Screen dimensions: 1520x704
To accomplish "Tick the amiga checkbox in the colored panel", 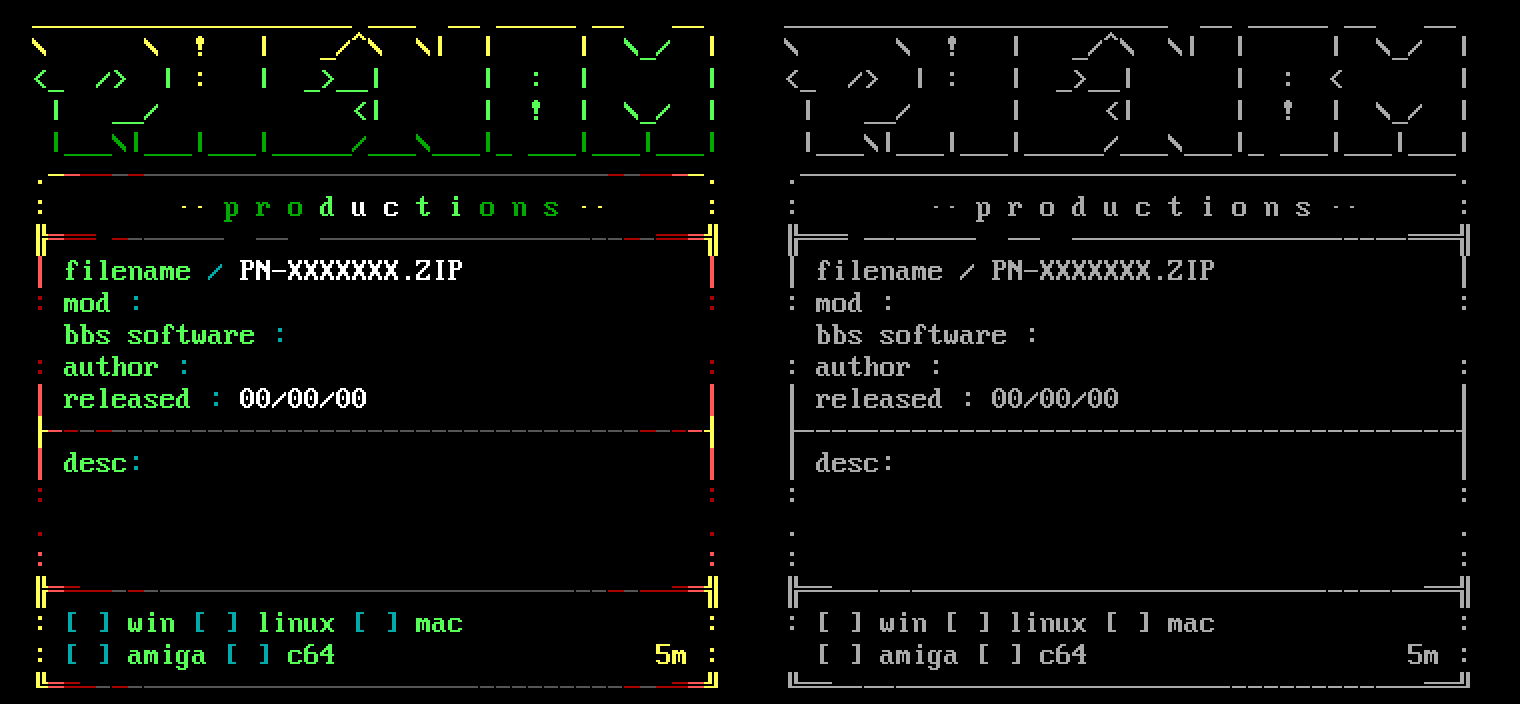I will coord(87,656).
